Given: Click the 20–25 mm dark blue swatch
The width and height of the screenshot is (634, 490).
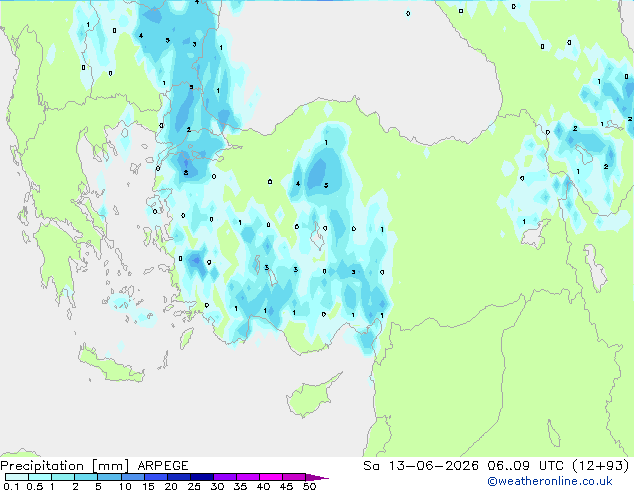Looking at the screenshot, I should point(178,477).
